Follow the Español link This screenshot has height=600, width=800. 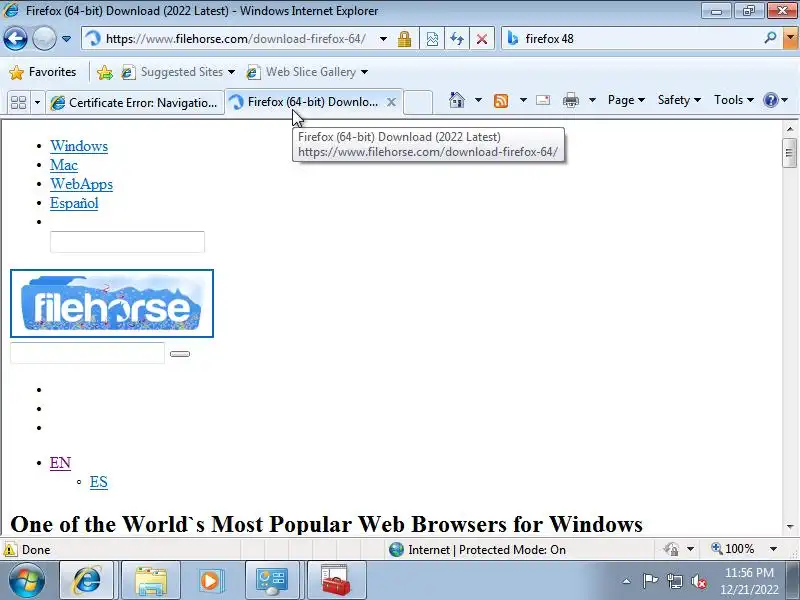[x=74, y=203]
